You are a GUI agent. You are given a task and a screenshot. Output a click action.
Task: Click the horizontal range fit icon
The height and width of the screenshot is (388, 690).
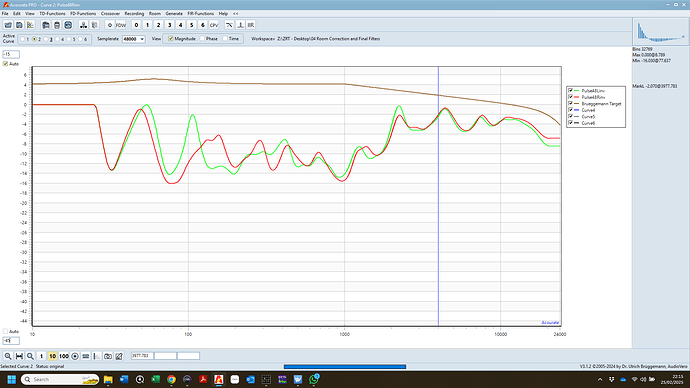[x=19, y=356]
